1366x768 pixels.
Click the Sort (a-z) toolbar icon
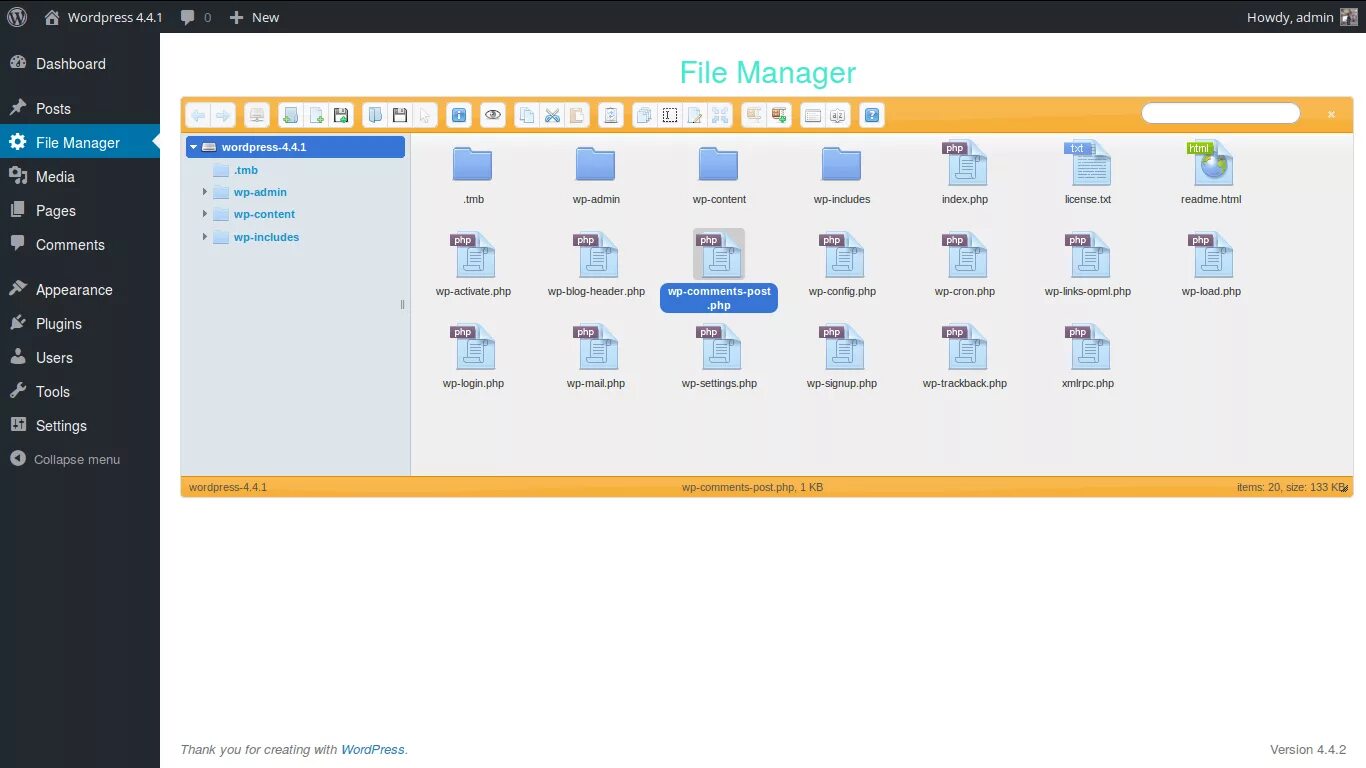tap(838, 115)
